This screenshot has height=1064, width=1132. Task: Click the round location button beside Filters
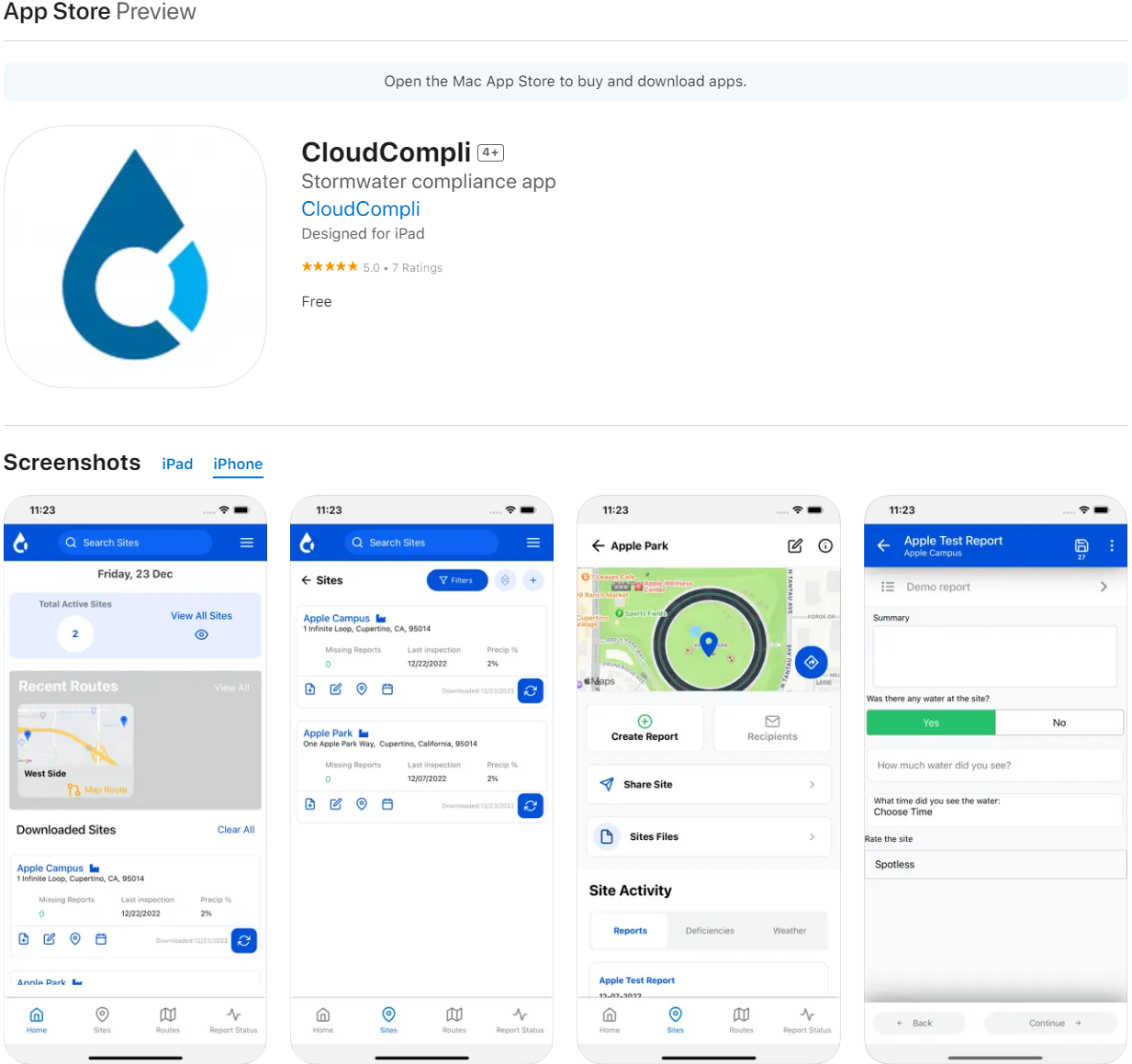(x=505, y=580)
